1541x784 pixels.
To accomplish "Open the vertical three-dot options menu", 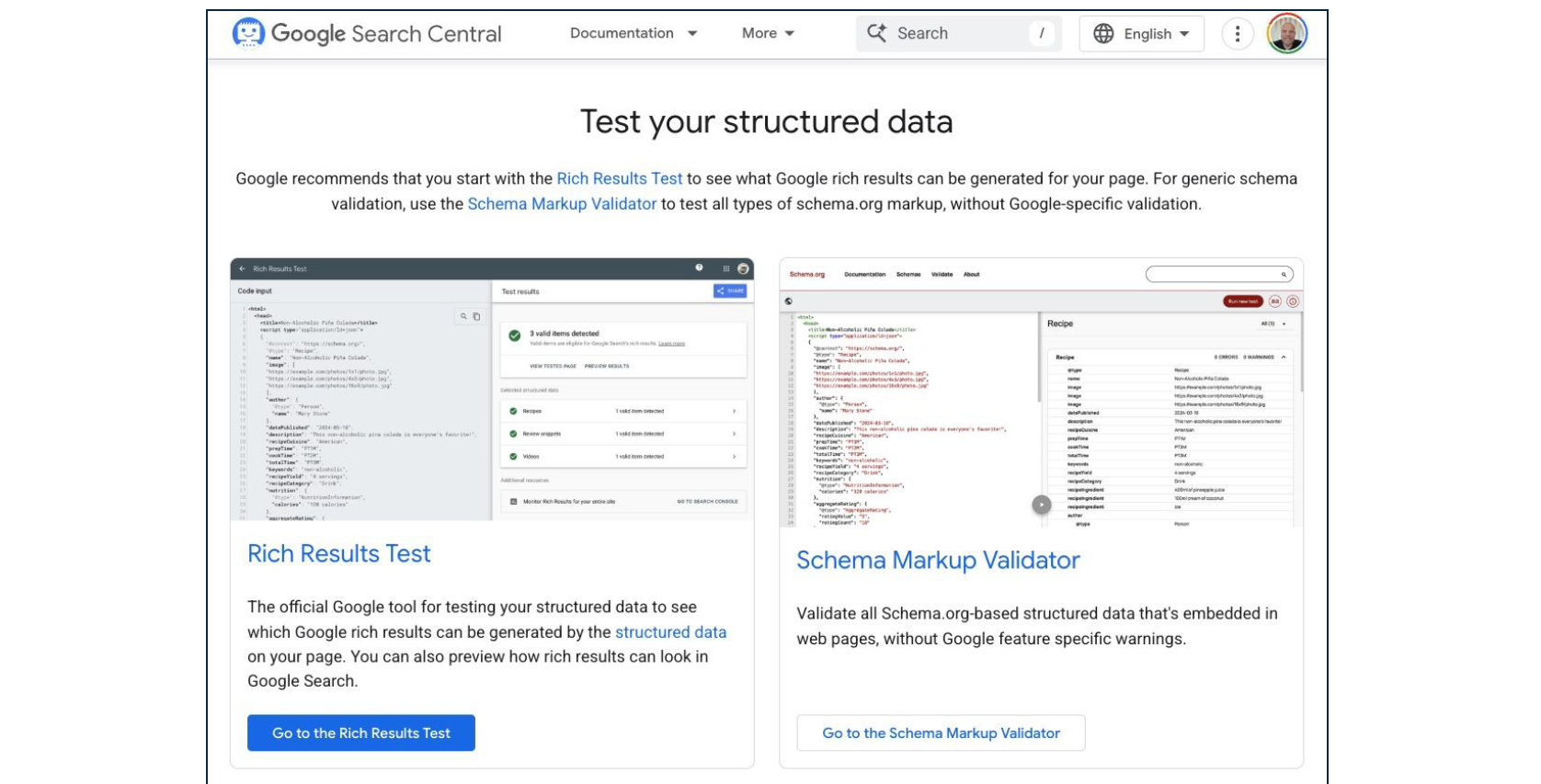I will point(1238,34).
